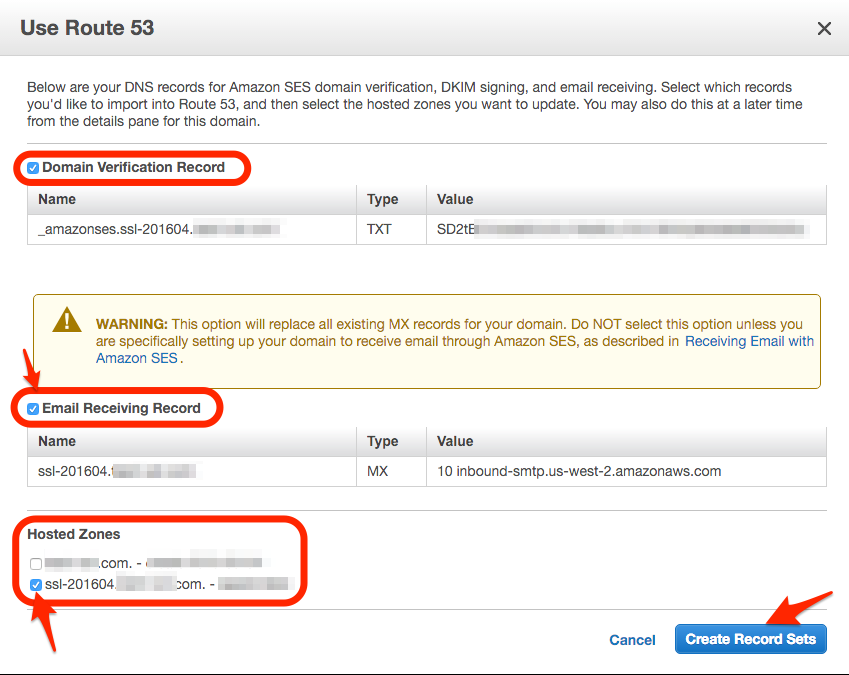Click the MX record type cell

pyautogui.click(x=378, y=470)
